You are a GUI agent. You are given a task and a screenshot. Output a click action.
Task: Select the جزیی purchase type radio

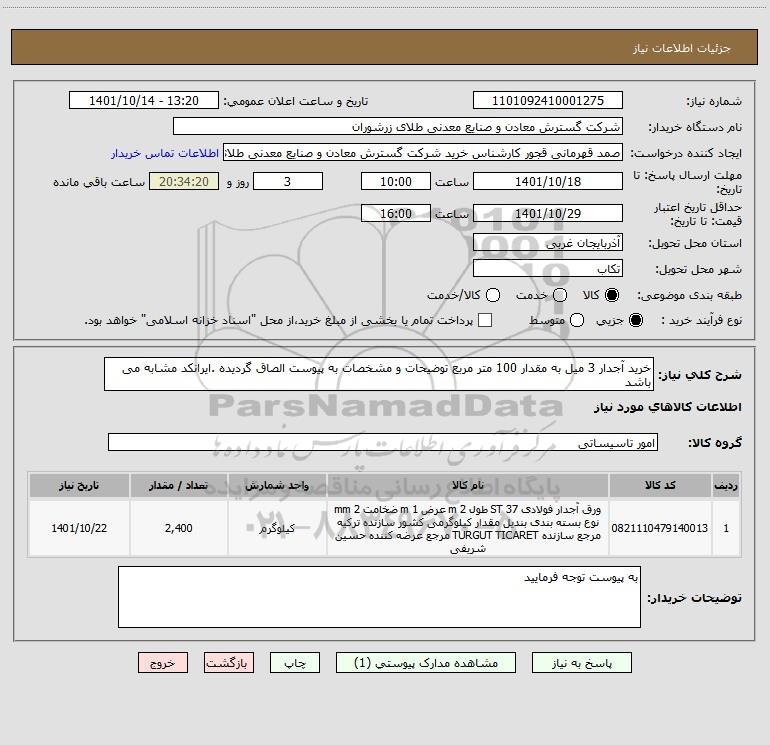click(636, 320)
